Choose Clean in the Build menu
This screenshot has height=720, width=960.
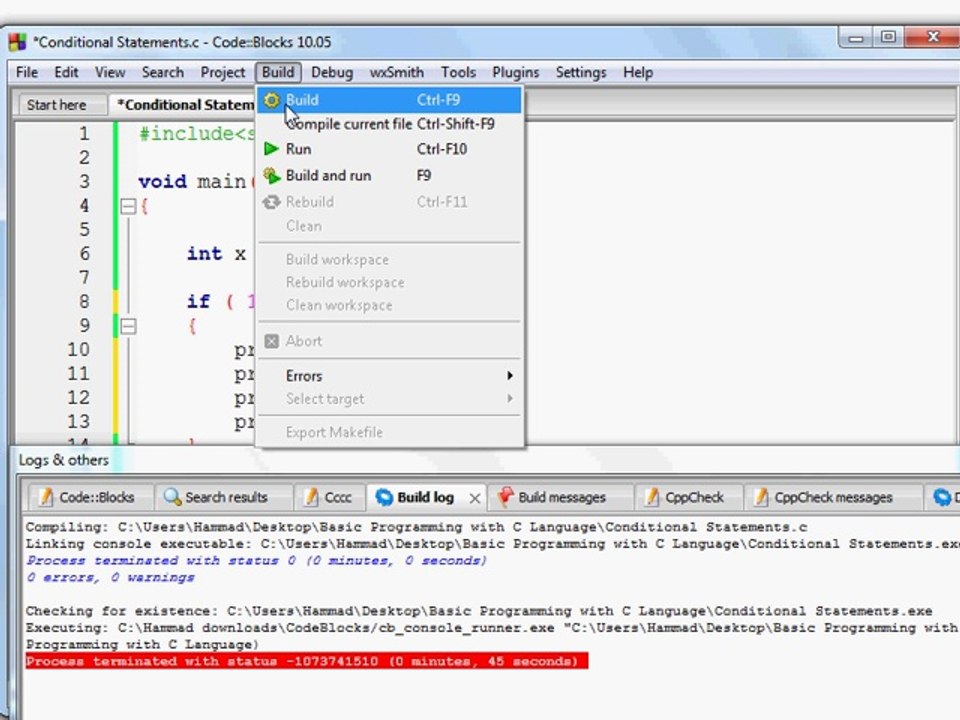(x=390, y=226)
